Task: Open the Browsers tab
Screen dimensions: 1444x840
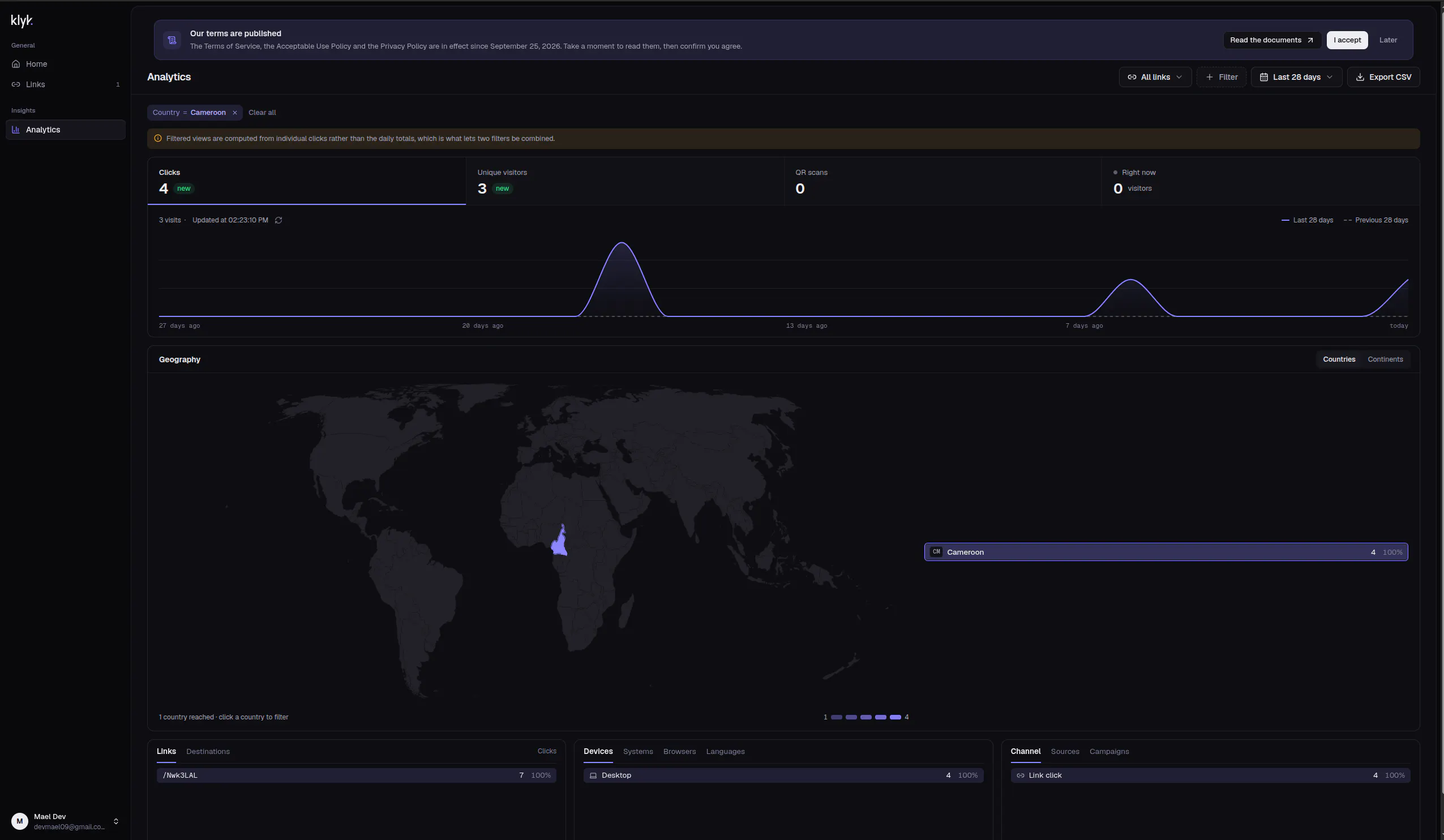Action: tap(680, 751)
